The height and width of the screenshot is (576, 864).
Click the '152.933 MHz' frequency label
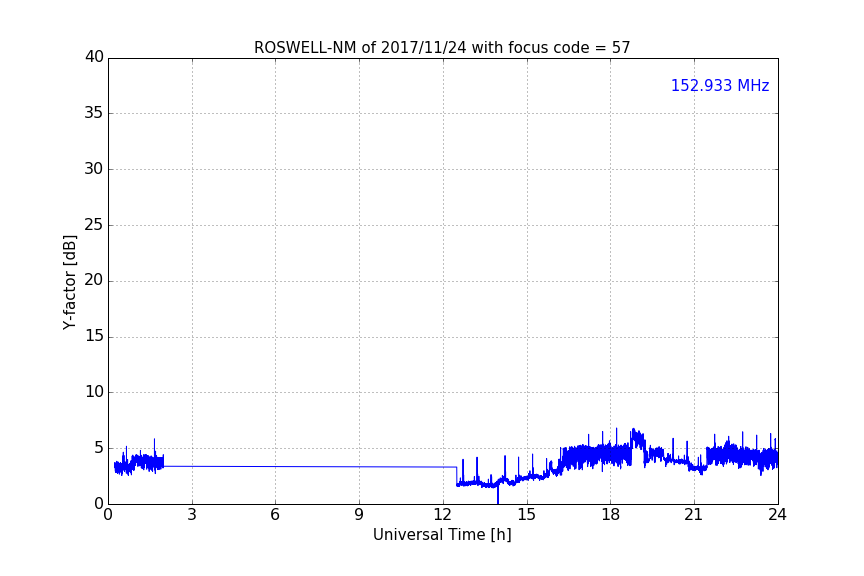point(720,85)
